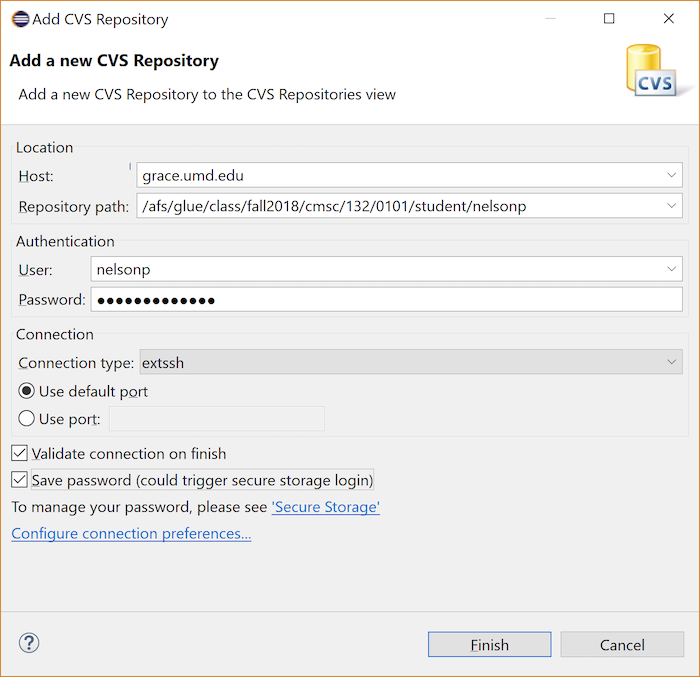Image resolution: width=700 pixels, height=677 pixels.
Task: Select the 'Use port' radio button
Action: click(x=27, y=419)
